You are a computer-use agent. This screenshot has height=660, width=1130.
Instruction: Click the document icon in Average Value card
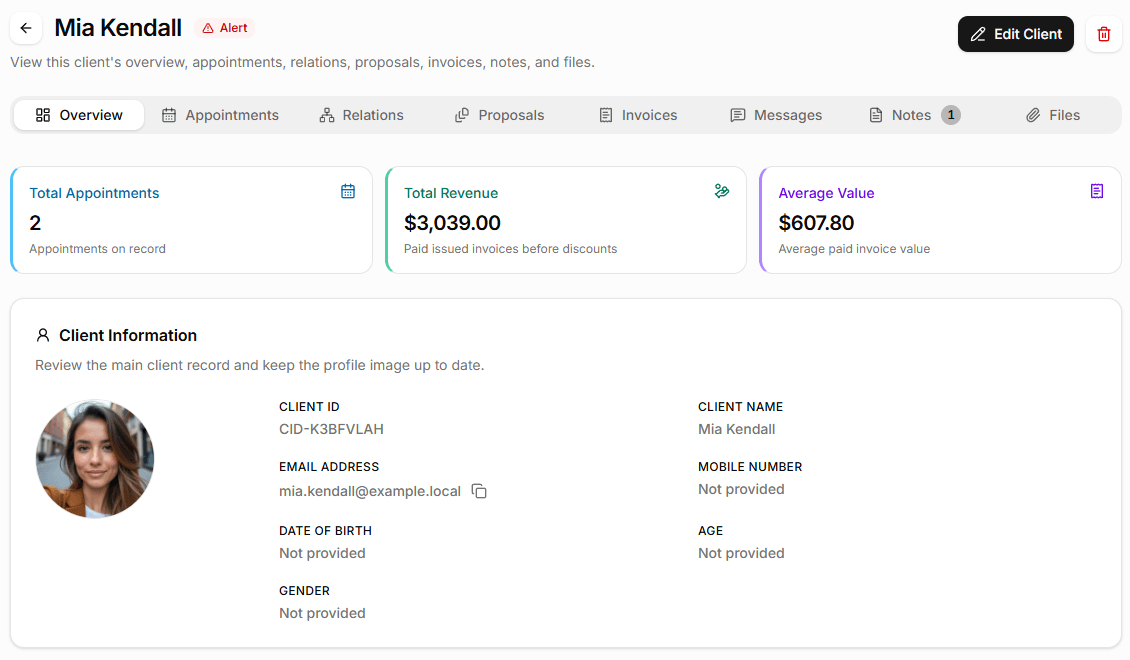point(1097,191)
